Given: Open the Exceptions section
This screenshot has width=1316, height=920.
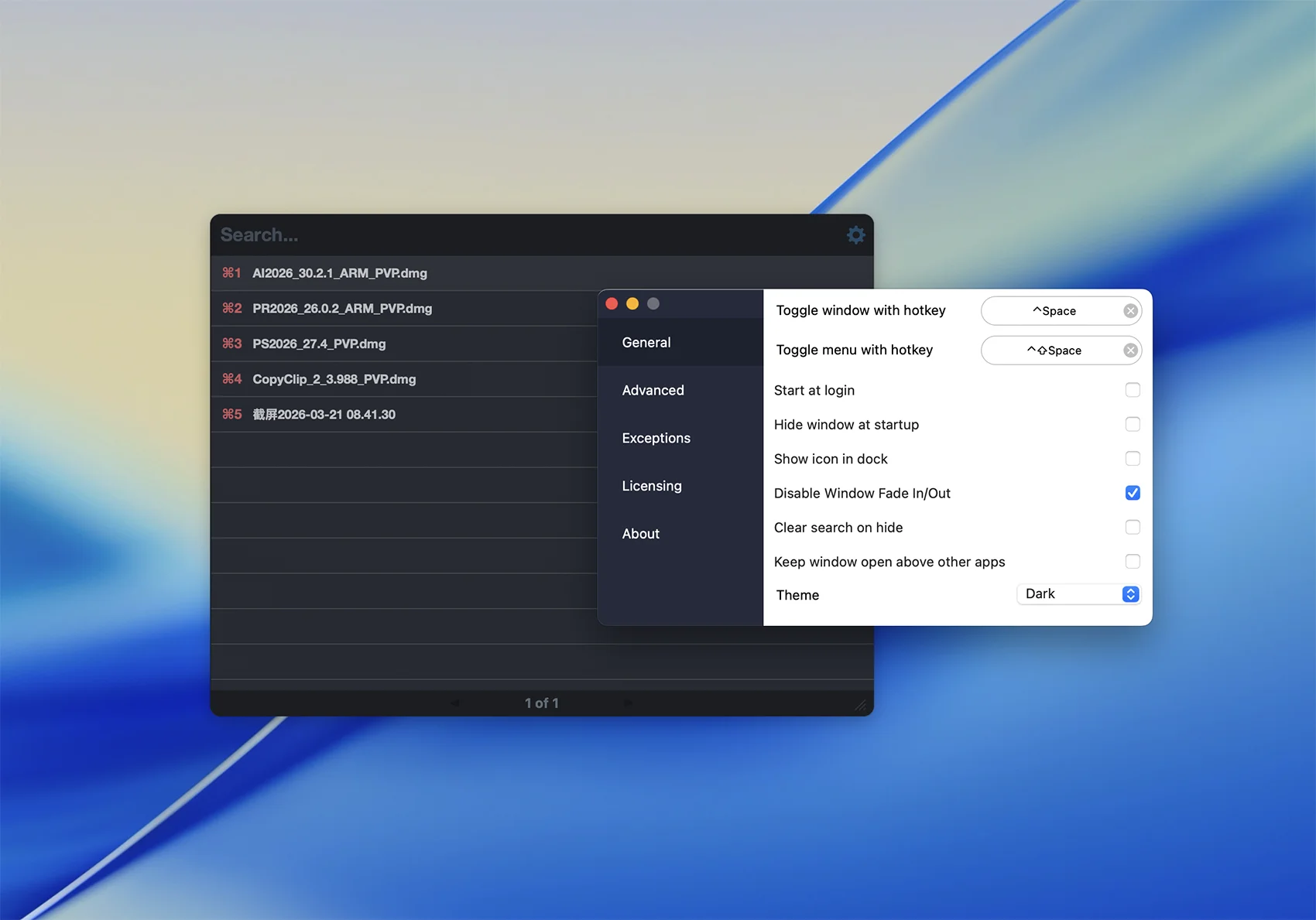Looking at the screenshot, I should (x=656, y=439).
